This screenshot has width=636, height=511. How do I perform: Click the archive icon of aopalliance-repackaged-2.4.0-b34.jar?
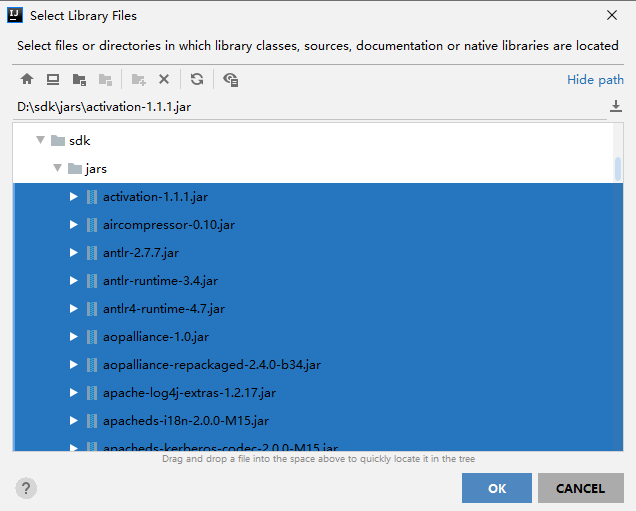coord(92,365)
